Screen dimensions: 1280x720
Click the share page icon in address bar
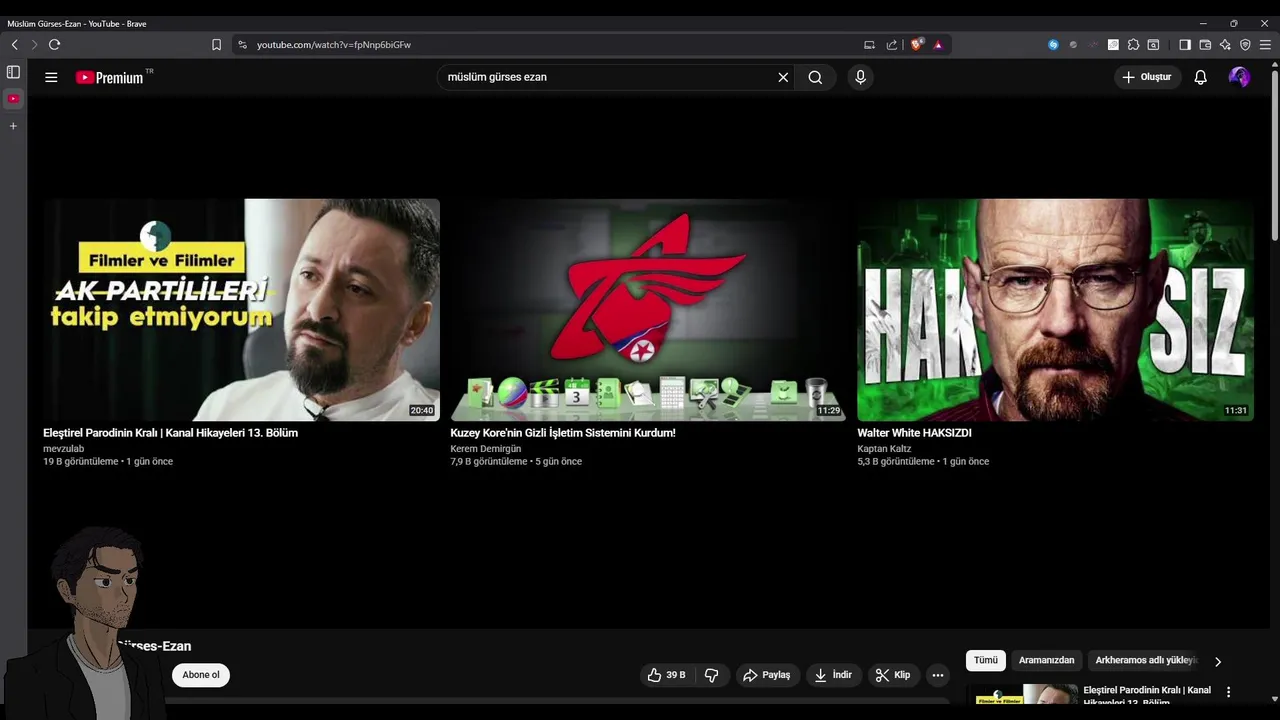coord(892,44)
